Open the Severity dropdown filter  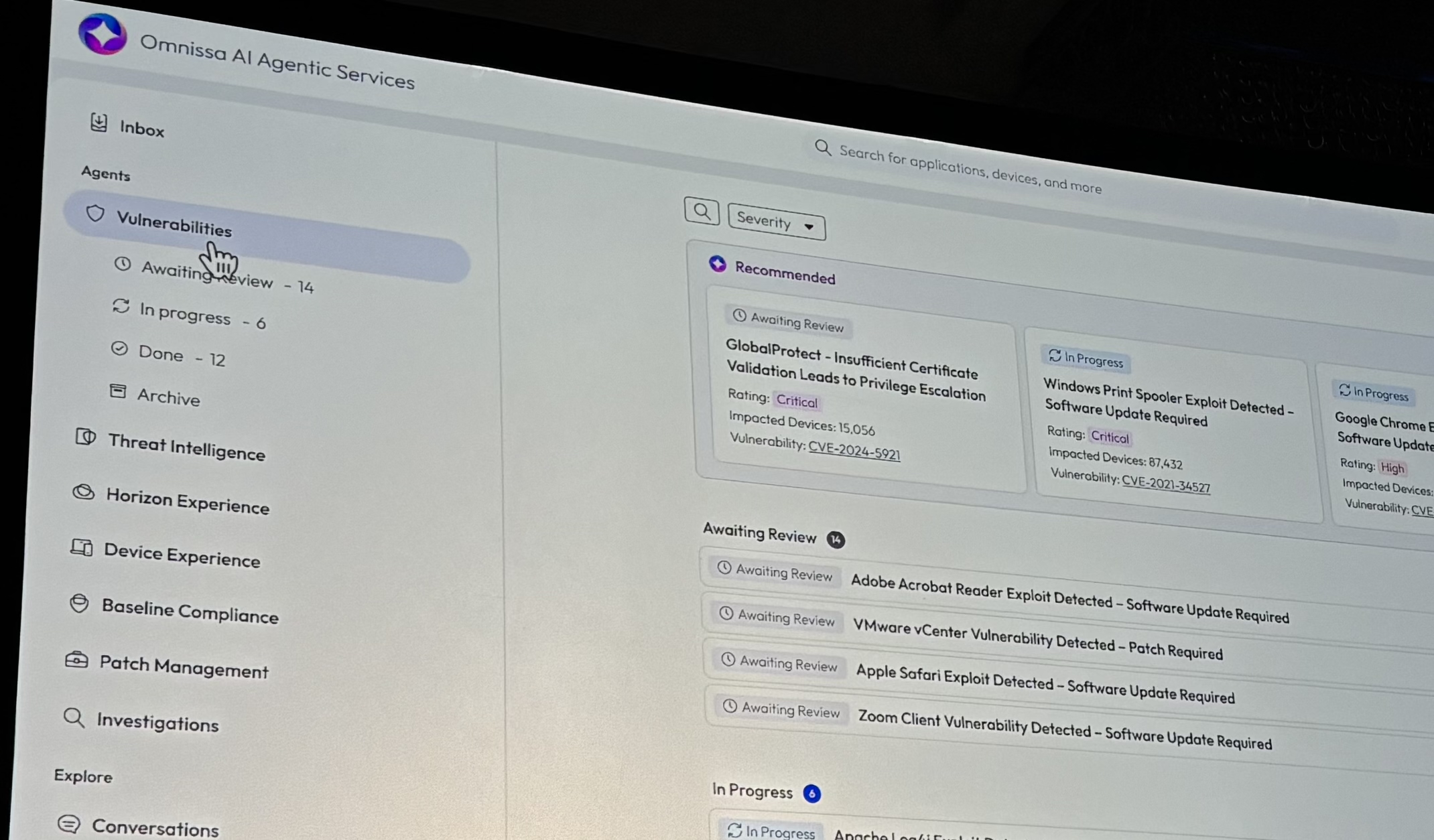point(776,222)
